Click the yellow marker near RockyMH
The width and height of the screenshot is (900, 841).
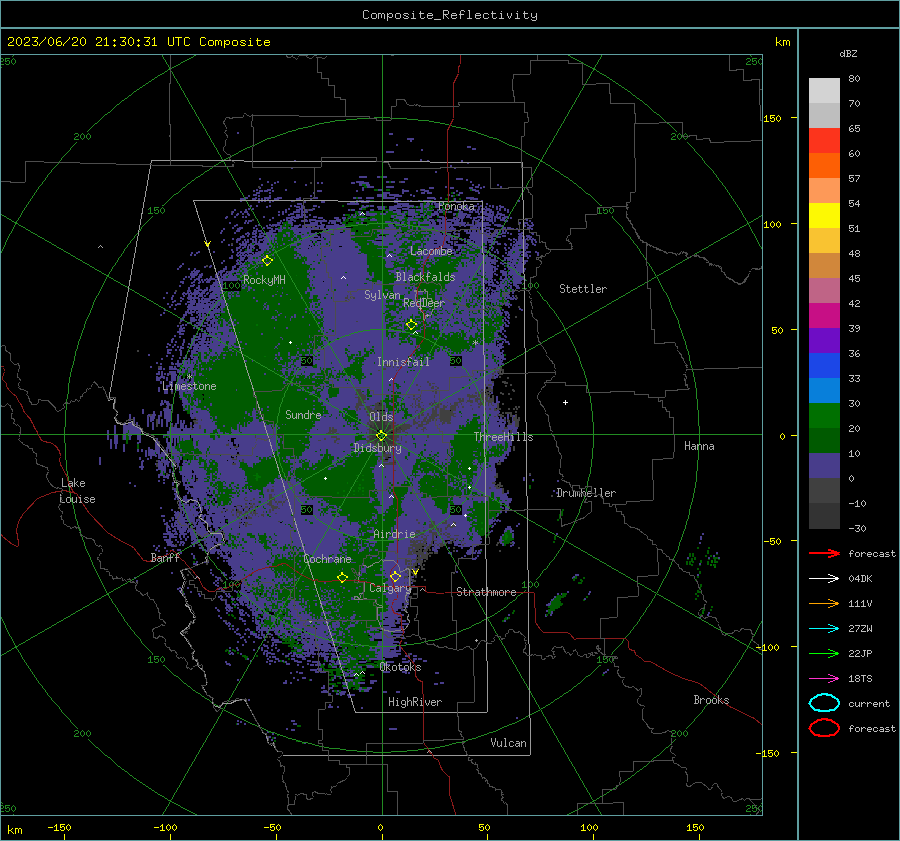click(x=267, y=261)
